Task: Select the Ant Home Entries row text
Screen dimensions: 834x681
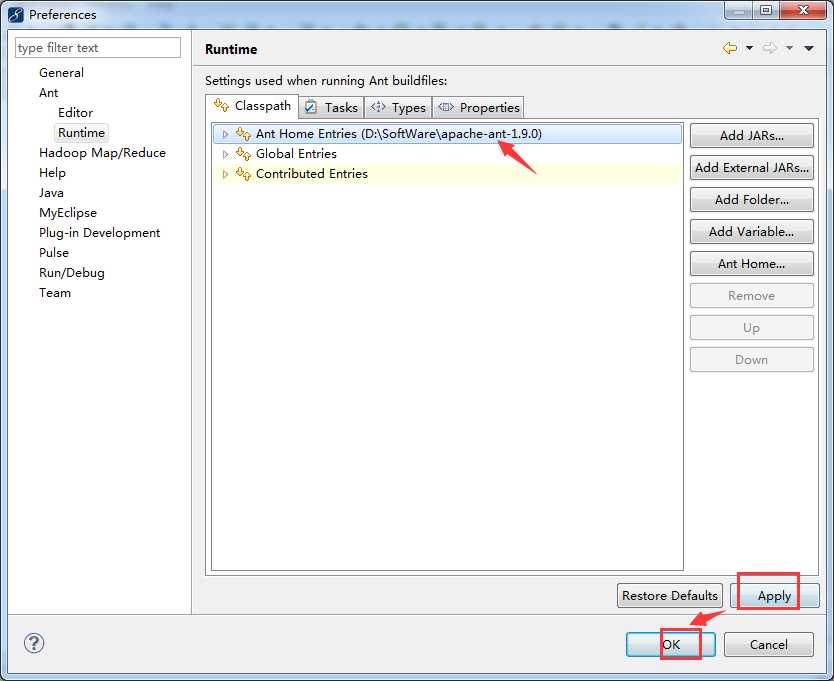Action: tap(398, 134)
